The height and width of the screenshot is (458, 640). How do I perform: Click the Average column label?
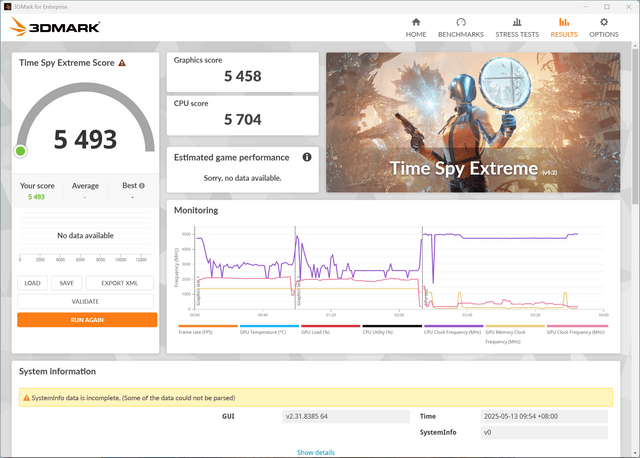85,186
